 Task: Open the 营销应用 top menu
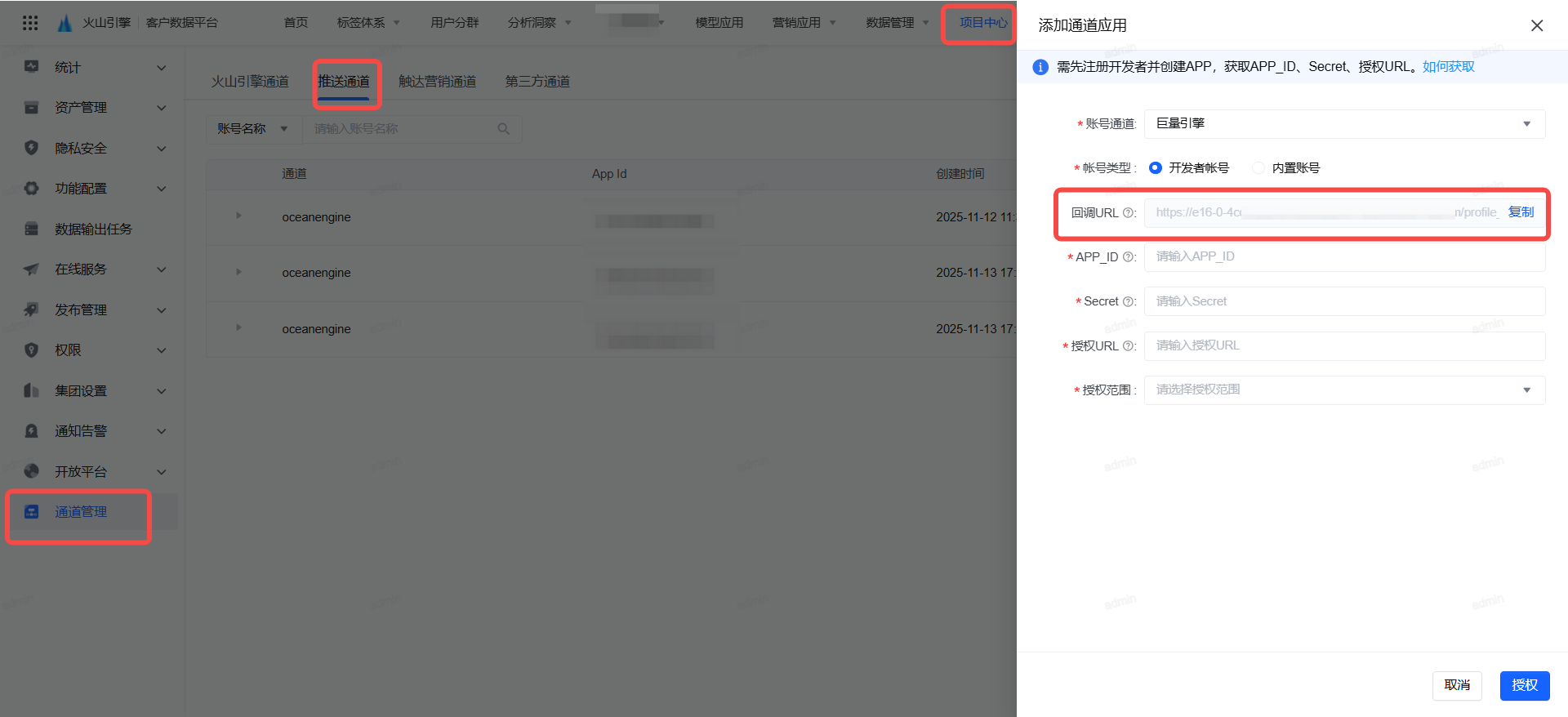[804, 23]
